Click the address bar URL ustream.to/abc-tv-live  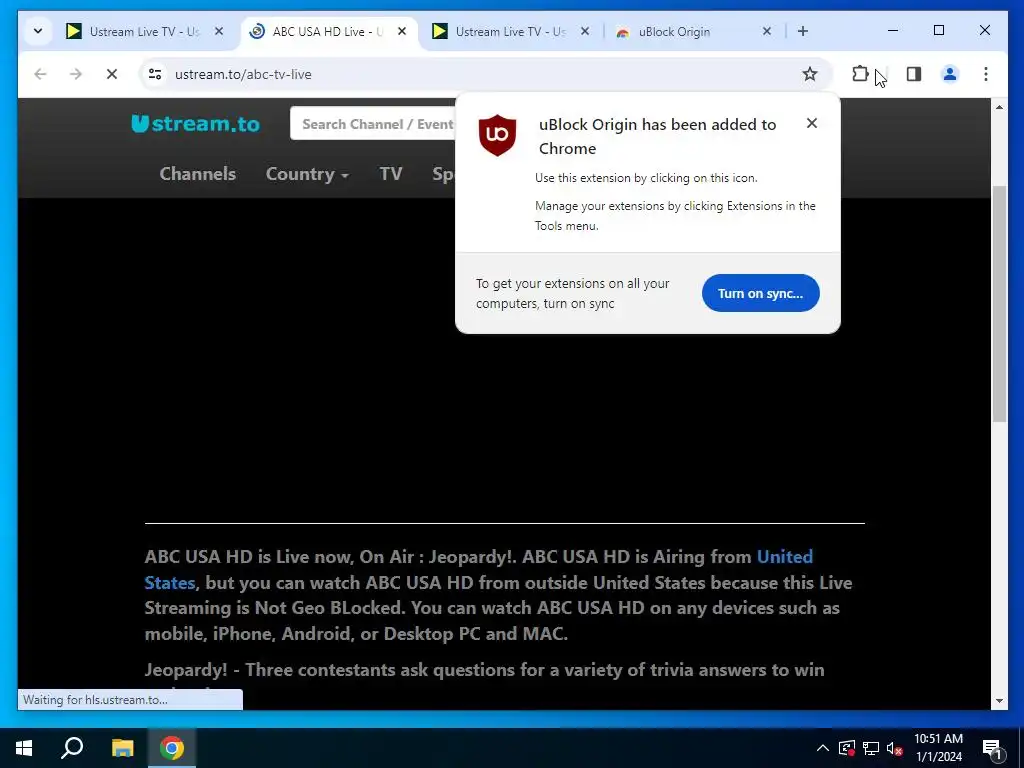243,74
